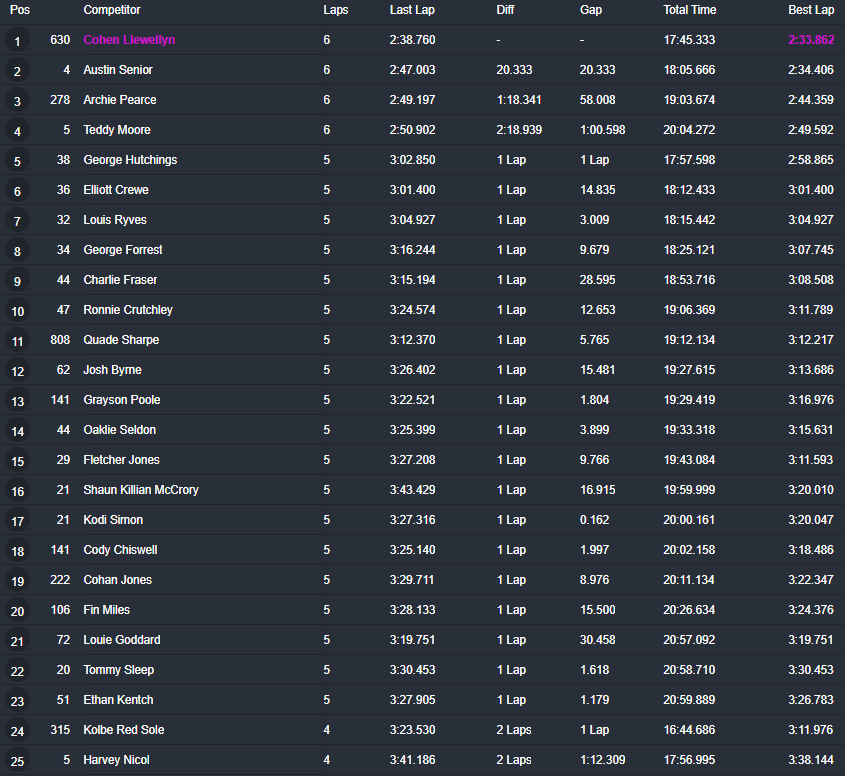This screenshot has height=776, width=845.
Task: Click the position 25 circle badge
Action: [x=17, y=761]
